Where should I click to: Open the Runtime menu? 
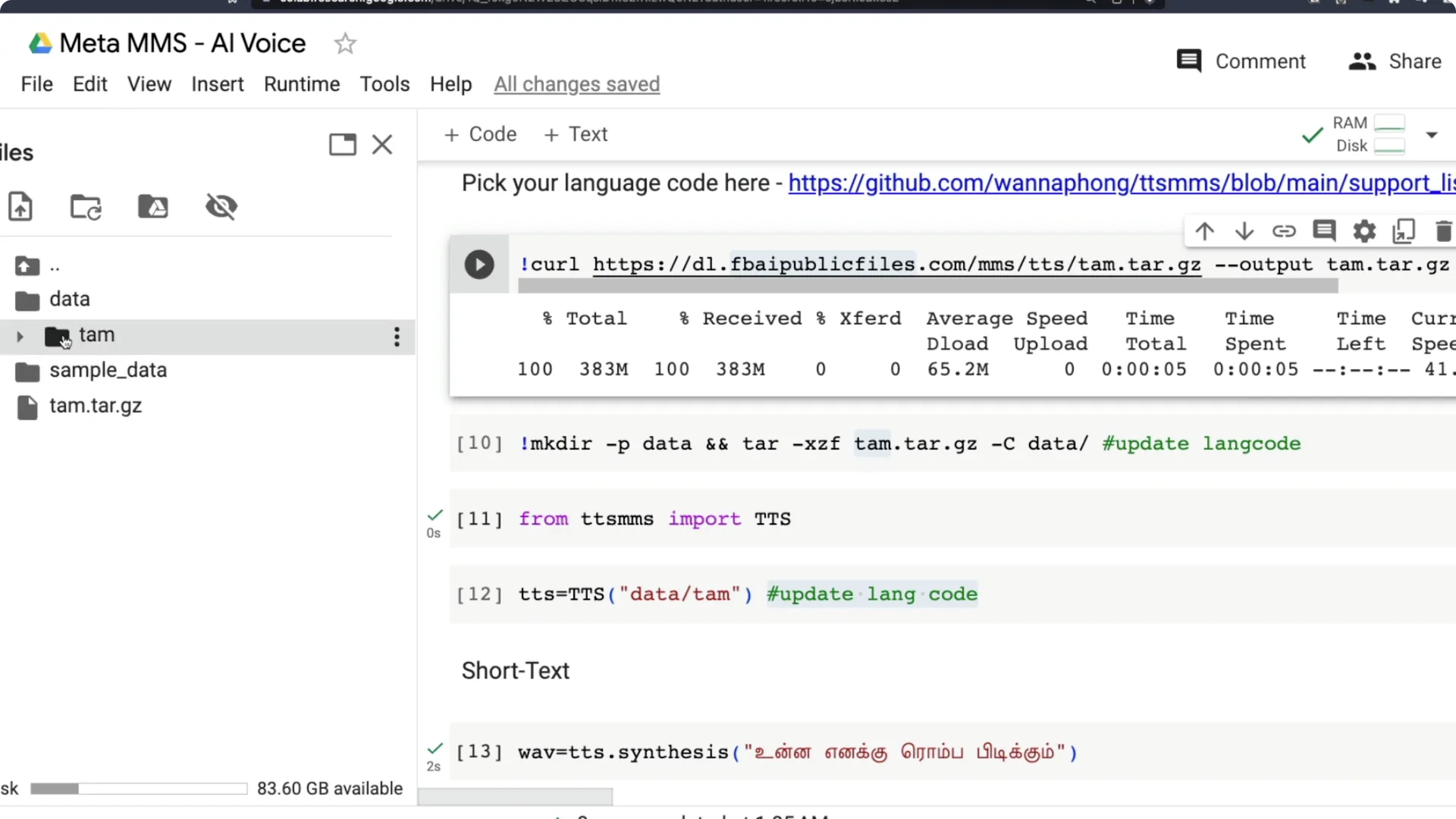pyautogui.click(x=302, y=84)
